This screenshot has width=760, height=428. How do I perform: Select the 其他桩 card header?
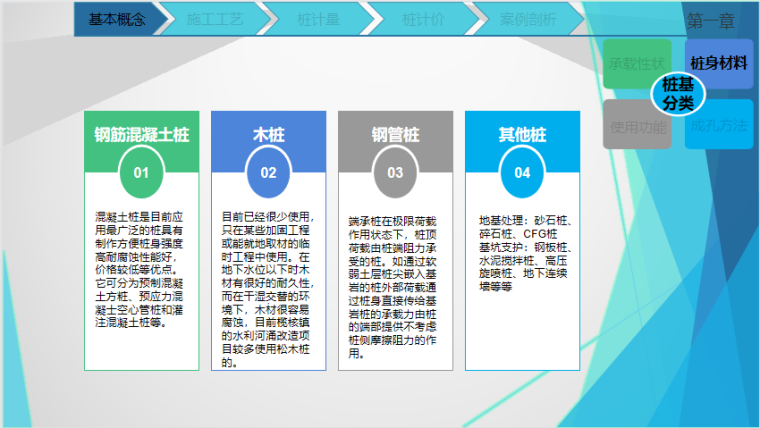(x=522, y=134)
